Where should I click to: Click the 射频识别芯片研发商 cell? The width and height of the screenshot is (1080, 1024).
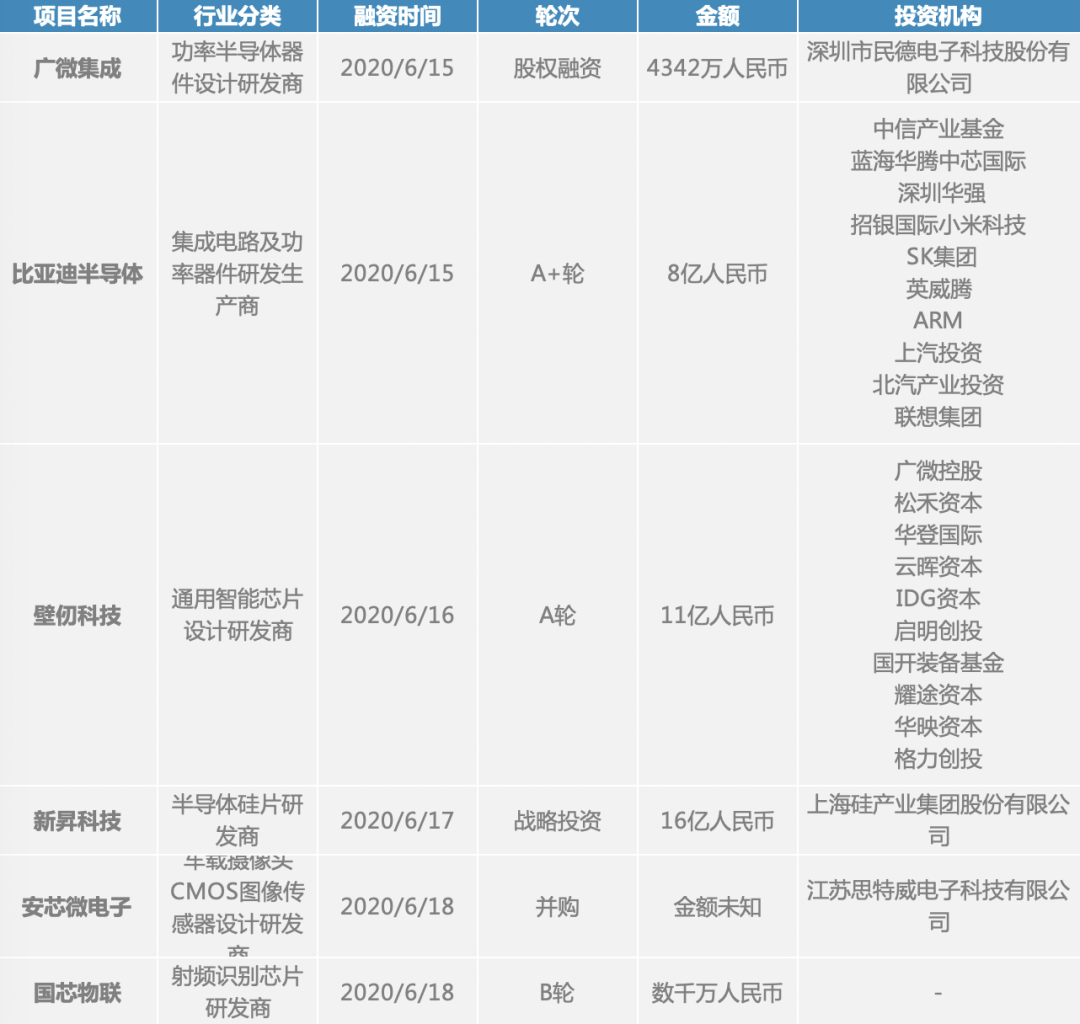(238, 992)
